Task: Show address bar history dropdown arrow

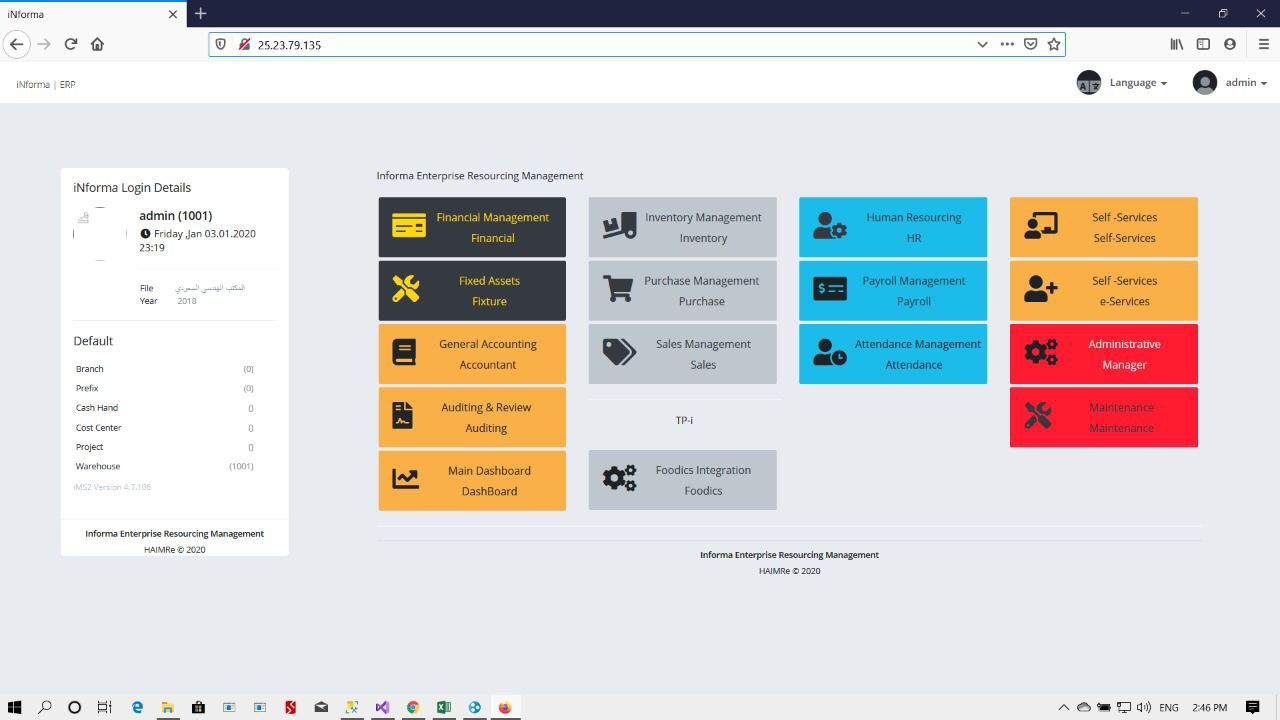Action: (x=982, y=44)
